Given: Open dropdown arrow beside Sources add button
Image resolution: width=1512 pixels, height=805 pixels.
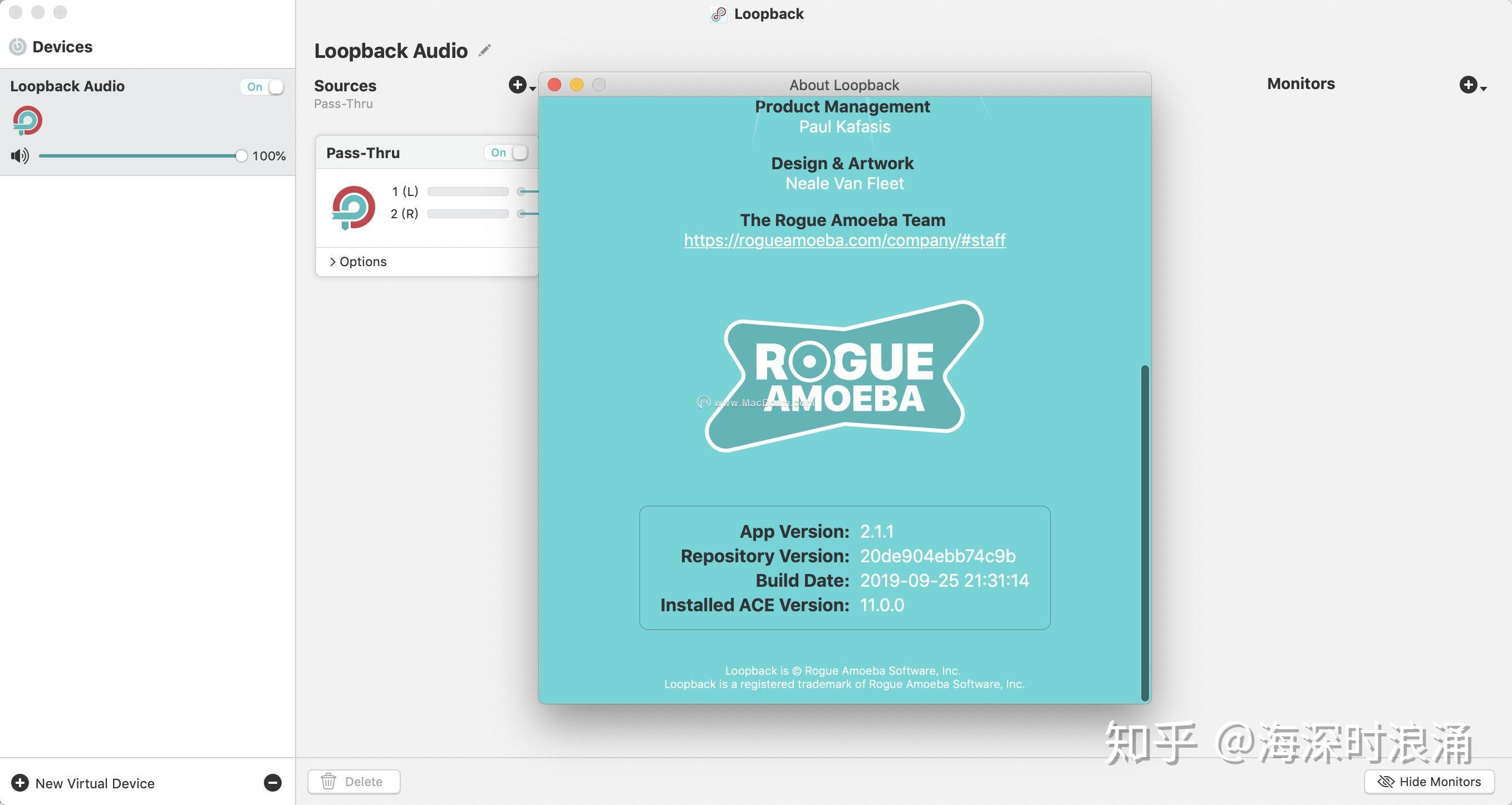Looking at the screenshot, I should 533,89.
